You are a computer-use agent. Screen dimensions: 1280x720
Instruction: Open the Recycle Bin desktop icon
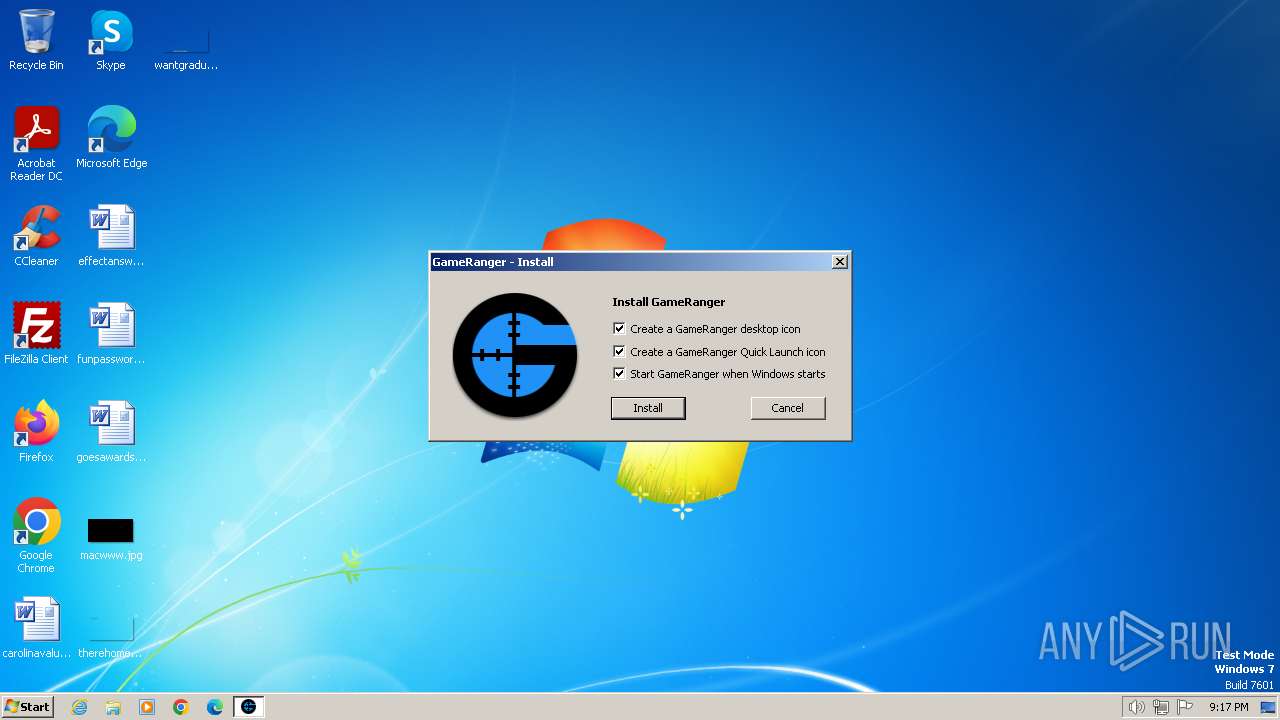(36, 40)
